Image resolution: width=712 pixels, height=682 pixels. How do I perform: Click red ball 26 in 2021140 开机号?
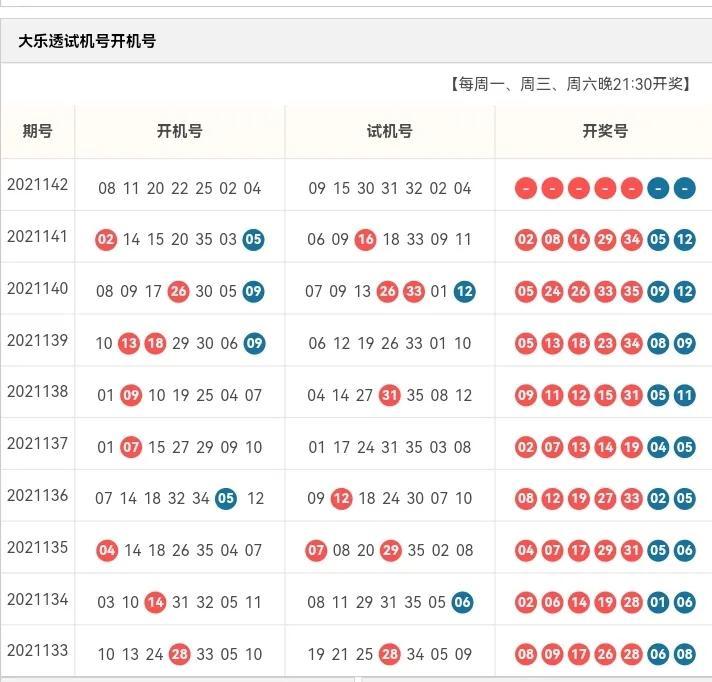click(178, 292)
